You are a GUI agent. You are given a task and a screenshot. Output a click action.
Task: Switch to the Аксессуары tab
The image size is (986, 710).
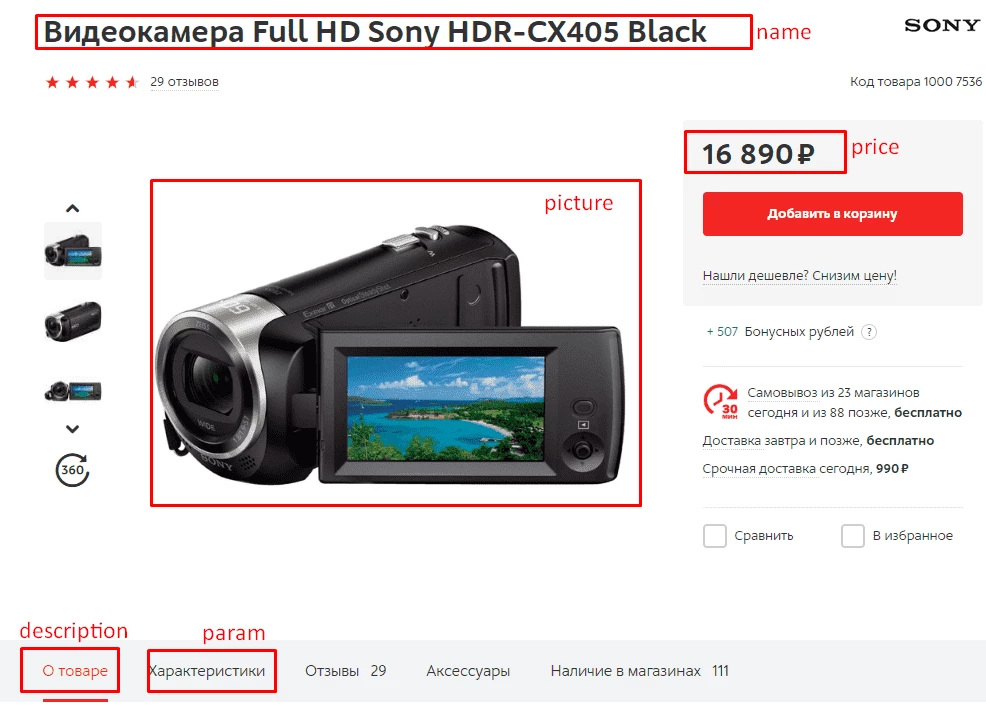pyautogui.click(x=468, y=672)
